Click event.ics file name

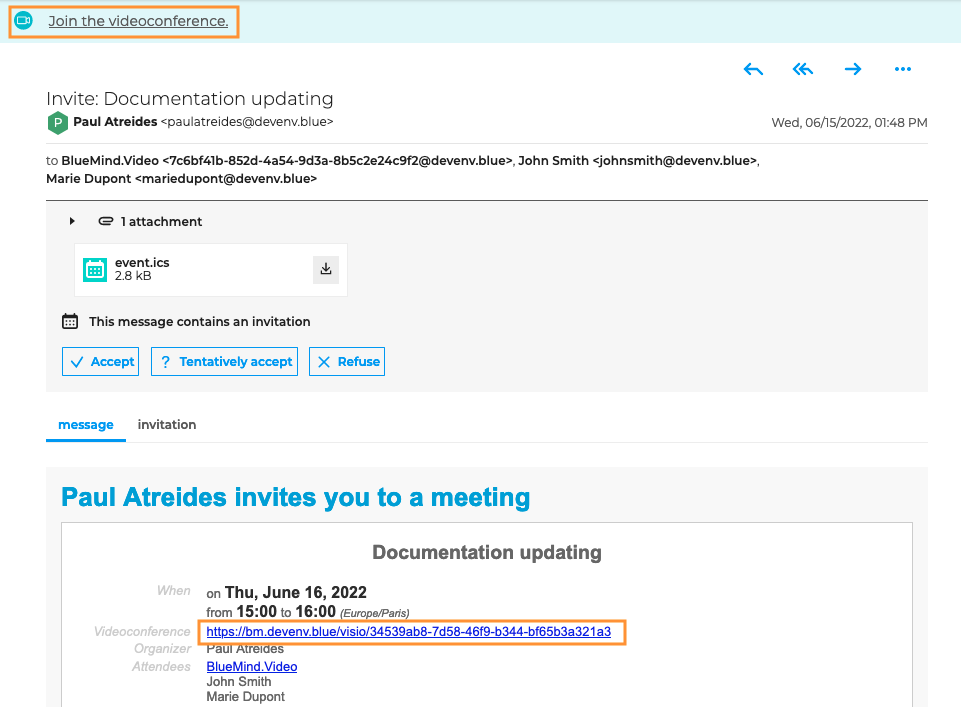click(142, 262)
